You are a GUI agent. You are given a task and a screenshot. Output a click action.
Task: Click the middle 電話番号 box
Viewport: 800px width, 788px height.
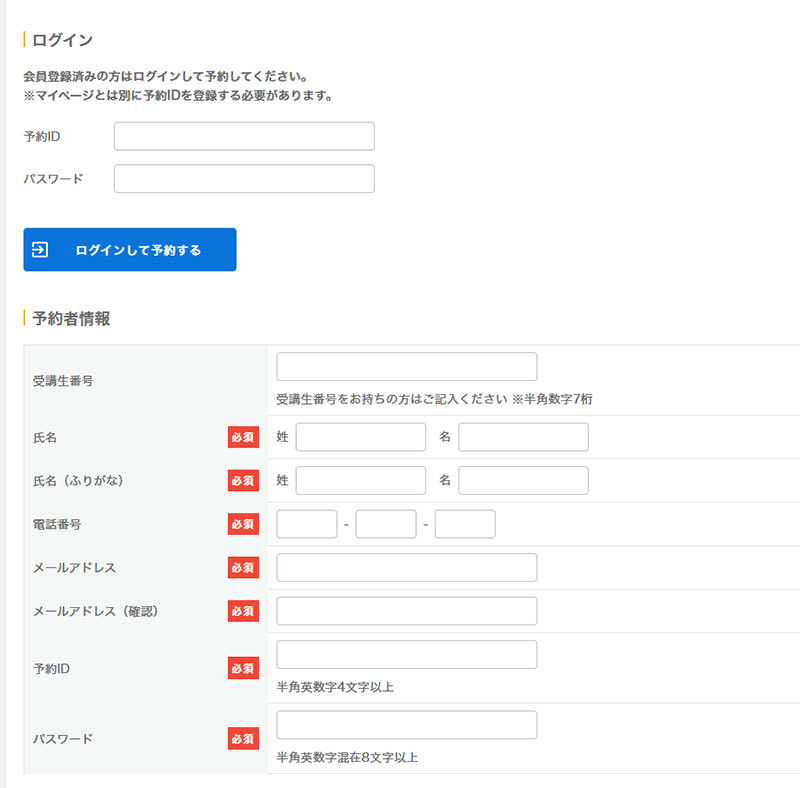point(386,524)
